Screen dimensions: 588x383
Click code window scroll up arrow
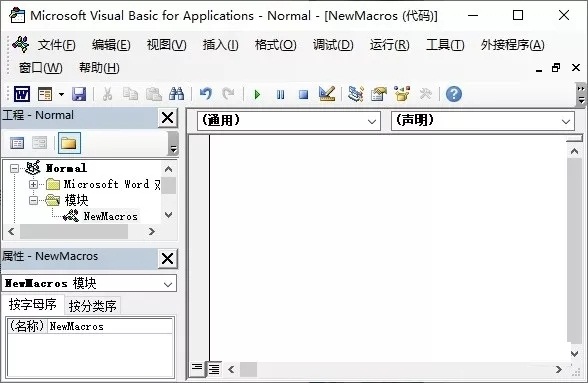pos(574,151)
